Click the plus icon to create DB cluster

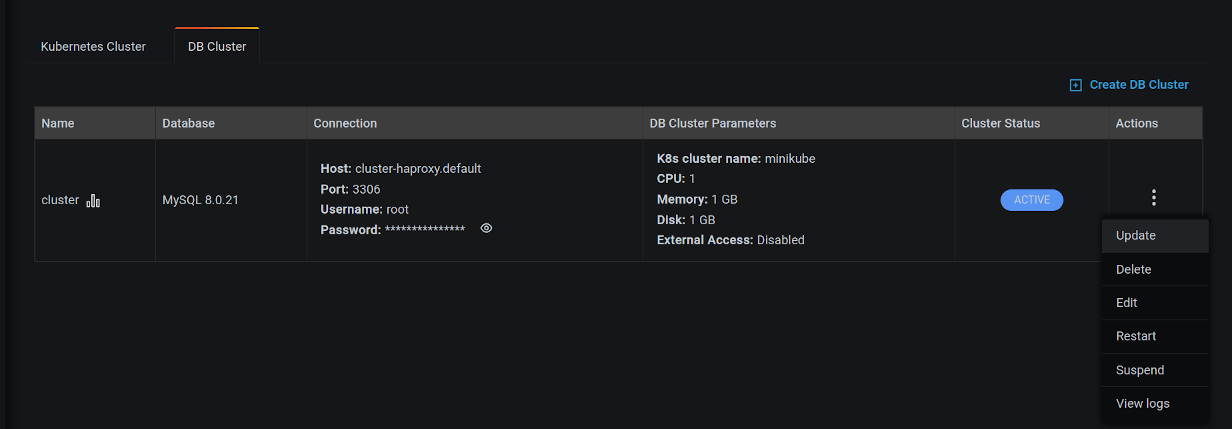(1076, 85)
